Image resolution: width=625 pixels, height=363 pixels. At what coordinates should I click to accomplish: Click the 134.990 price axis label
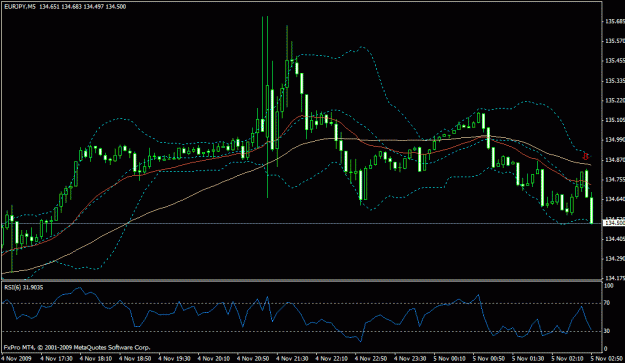[615, 140]
